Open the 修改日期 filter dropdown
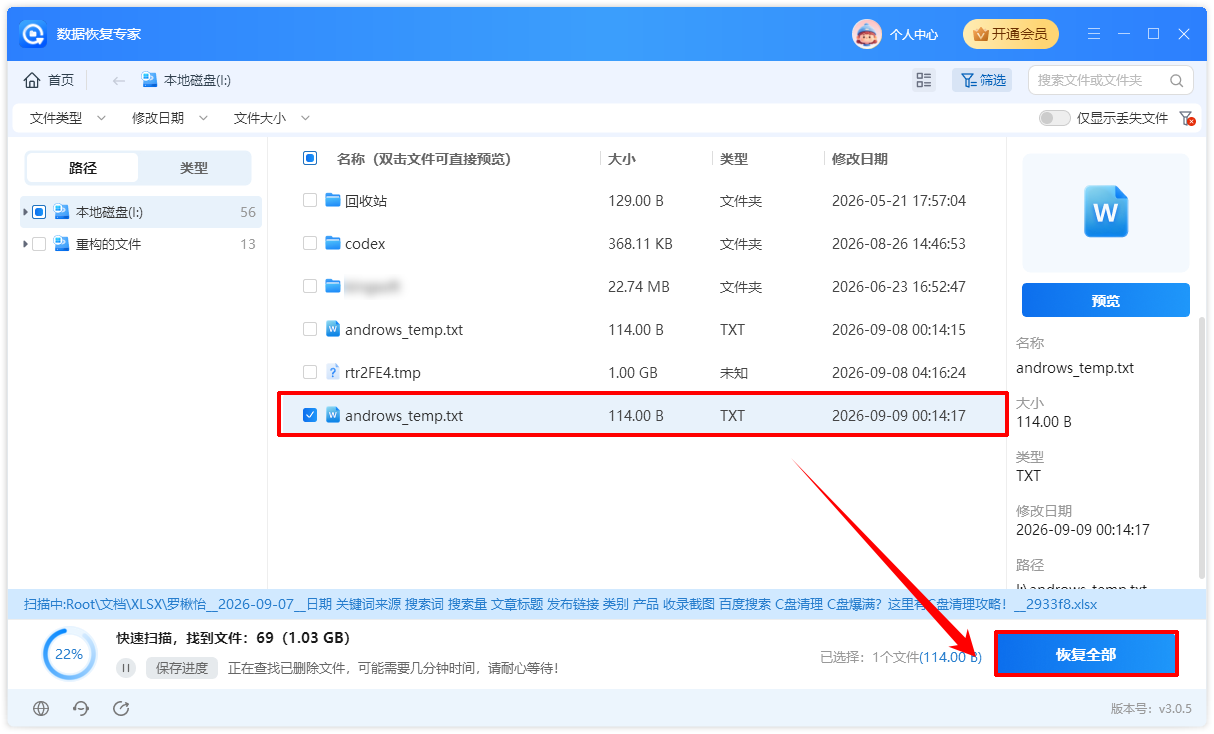Screen dimensions: 1214x734 [x=170, y=118]
